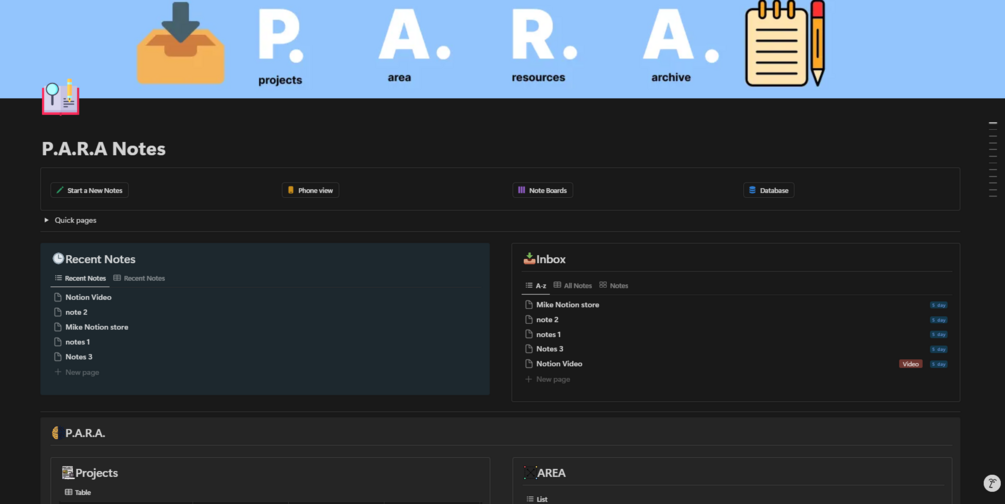Click the P.A.R.A. section heading text

tap(85, 433)
